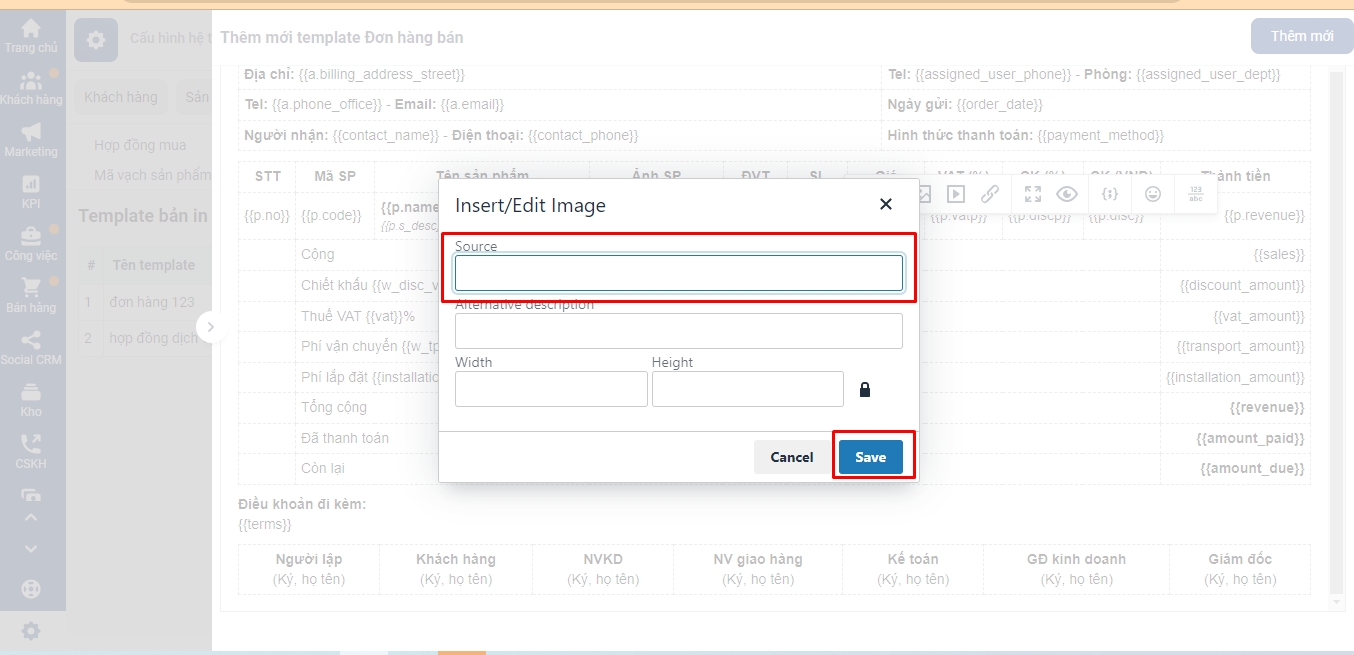The width and height of the screenshot is (1354, 655).
Task: Click the {{a.billing_address_street}} placeholder
Action: pos(381,74)
